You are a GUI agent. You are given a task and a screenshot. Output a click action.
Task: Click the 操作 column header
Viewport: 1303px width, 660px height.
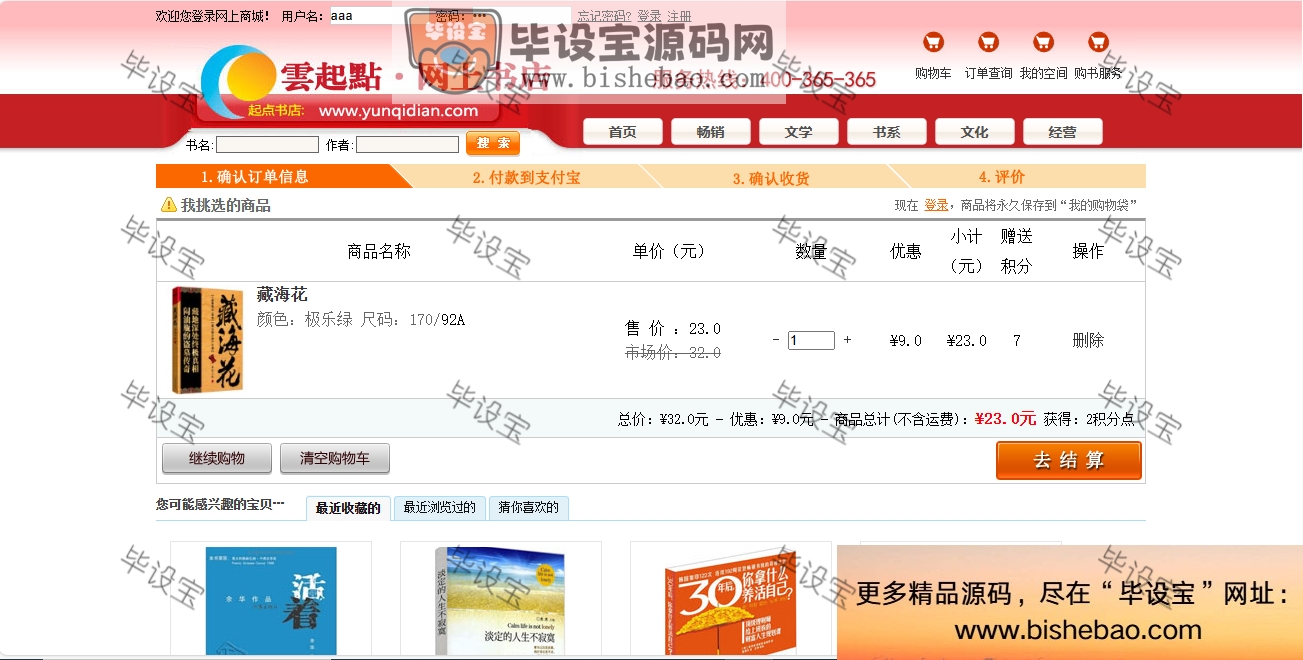tap(1088, 251)
